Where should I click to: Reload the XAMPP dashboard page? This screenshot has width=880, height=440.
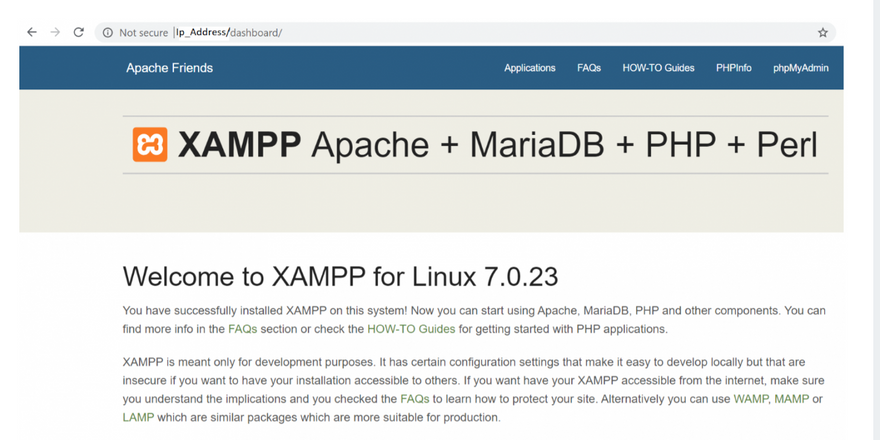coord(79,33)
